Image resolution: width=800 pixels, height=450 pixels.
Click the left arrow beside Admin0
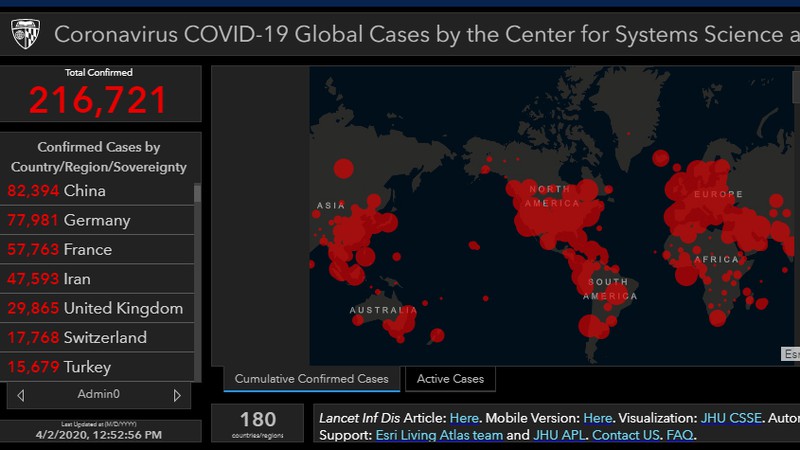tap(21, 395)
